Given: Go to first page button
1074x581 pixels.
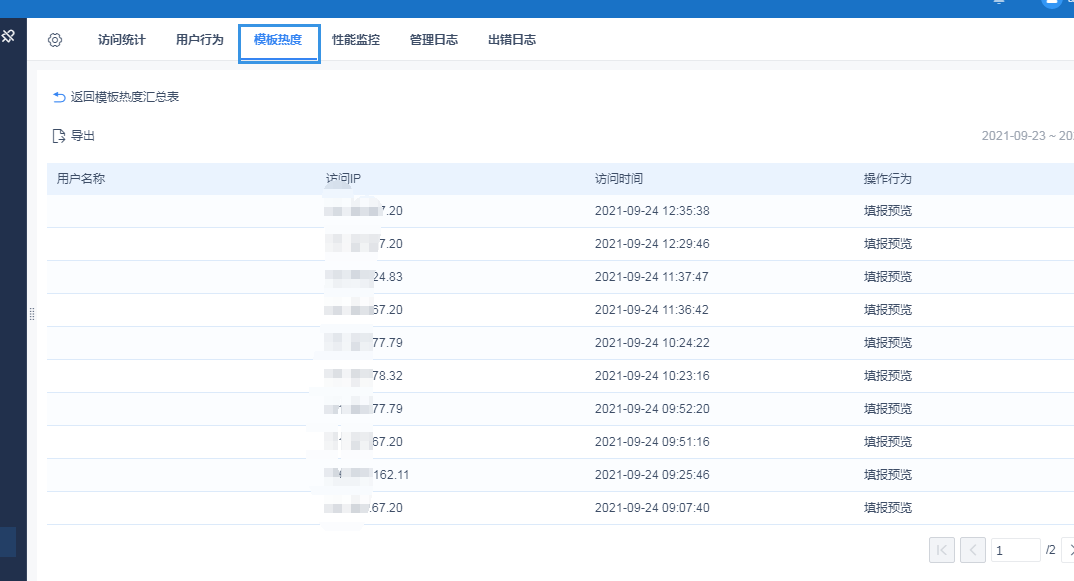Looking at the screenshot, I should tap(942, 550).
